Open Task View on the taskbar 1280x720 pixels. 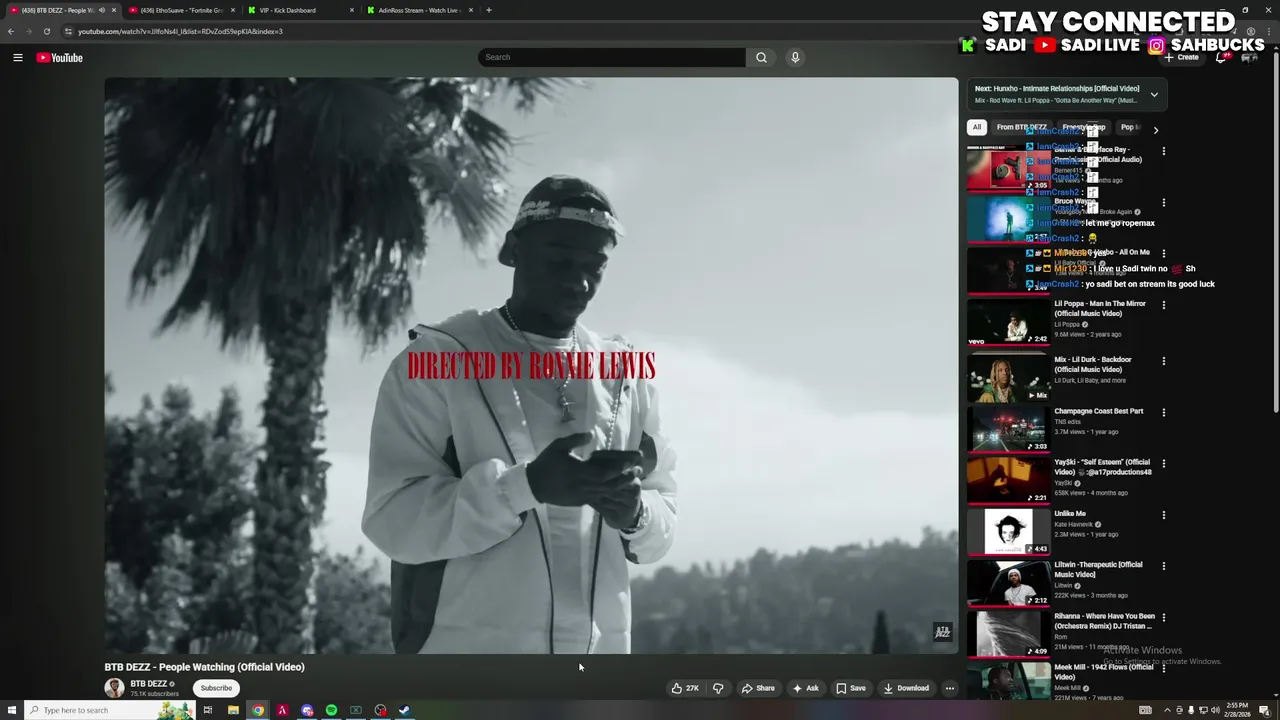pyautogui.click(x=208, y=710)
